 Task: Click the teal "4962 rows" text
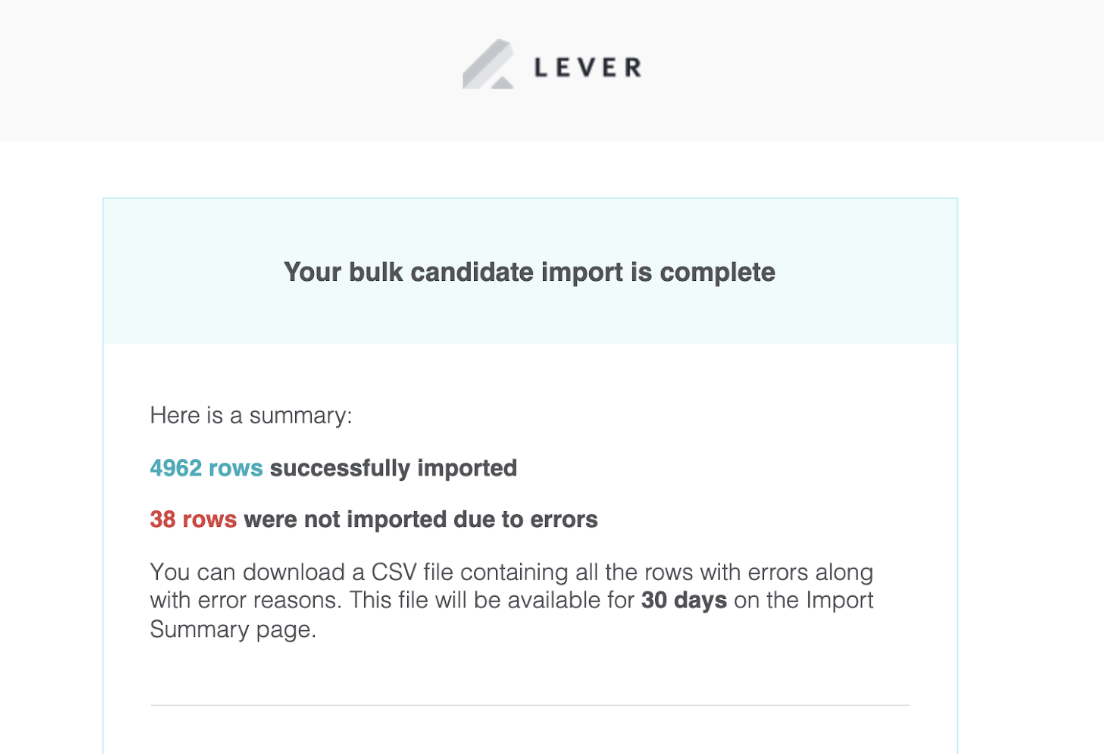206,468
